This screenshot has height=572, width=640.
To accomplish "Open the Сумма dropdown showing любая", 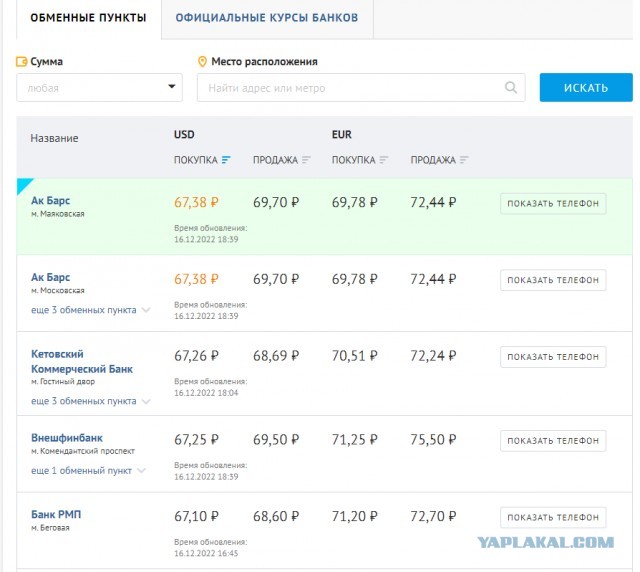I will [99, 87].
